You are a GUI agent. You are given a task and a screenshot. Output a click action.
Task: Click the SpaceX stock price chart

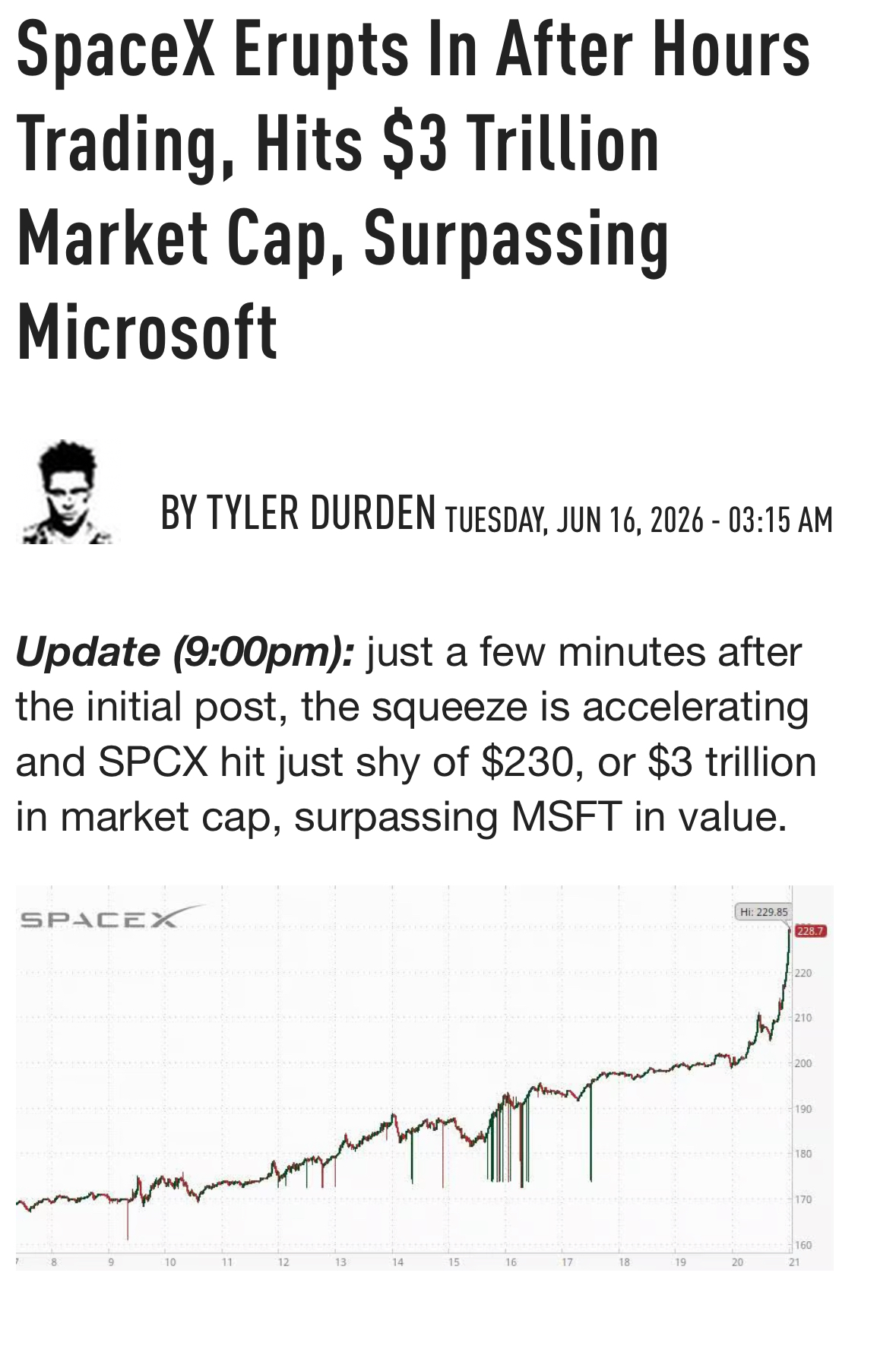click(x=424, y=1078)
